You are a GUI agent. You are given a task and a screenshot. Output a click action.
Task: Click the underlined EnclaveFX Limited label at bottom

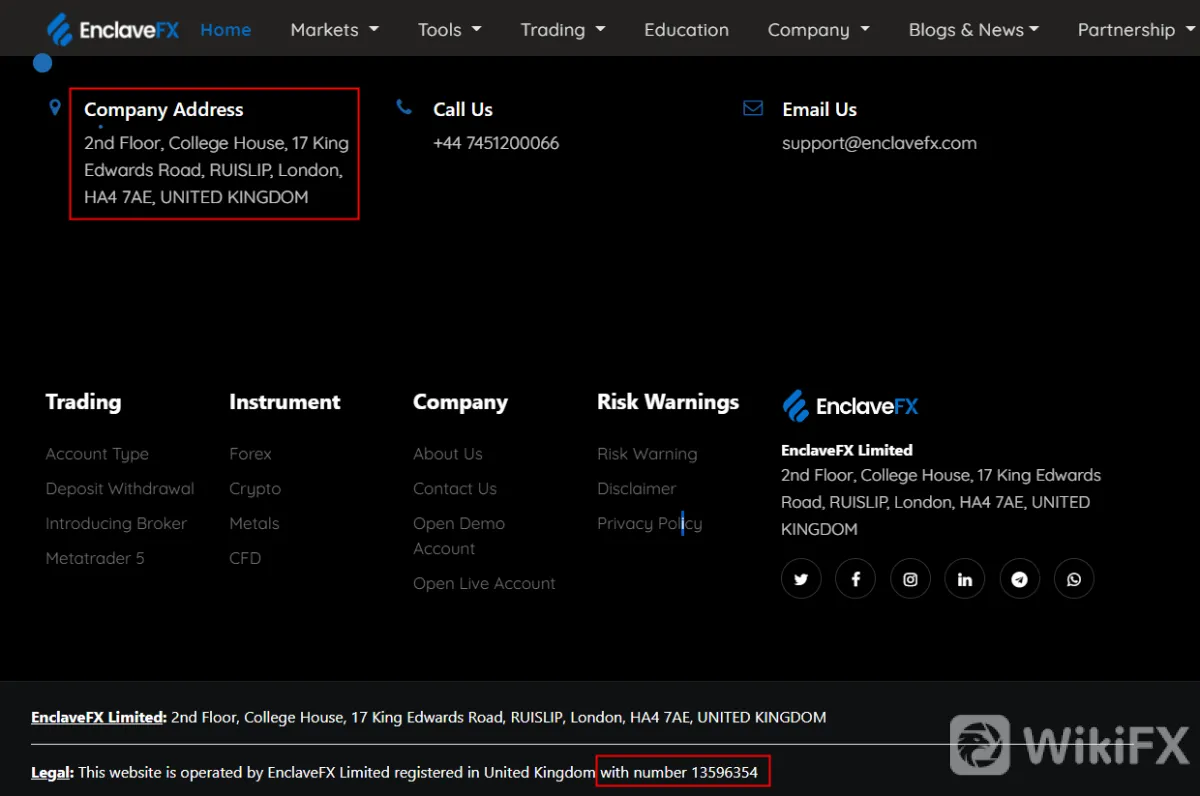coord(99,717)
